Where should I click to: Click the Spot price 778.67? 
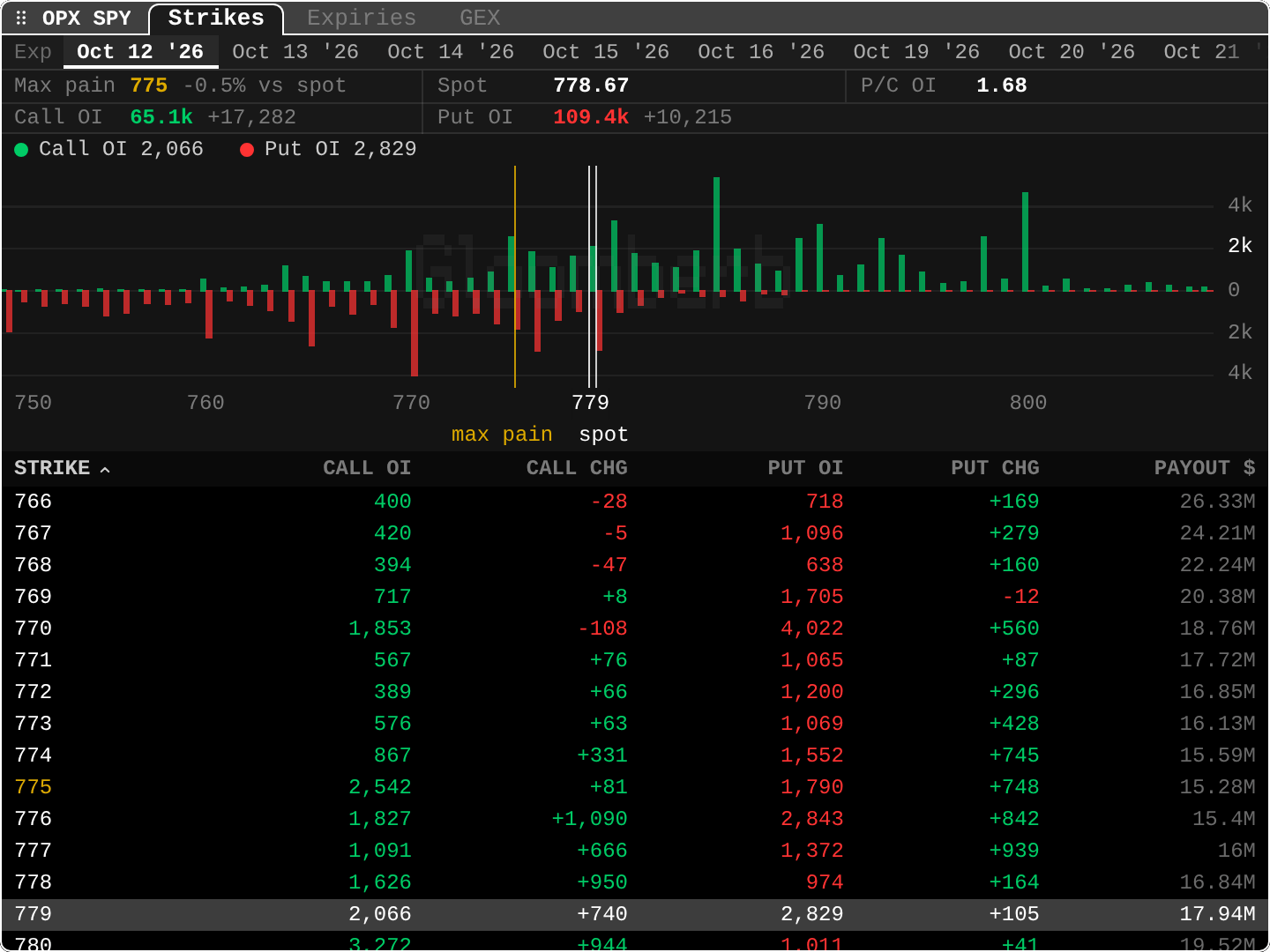591,86
